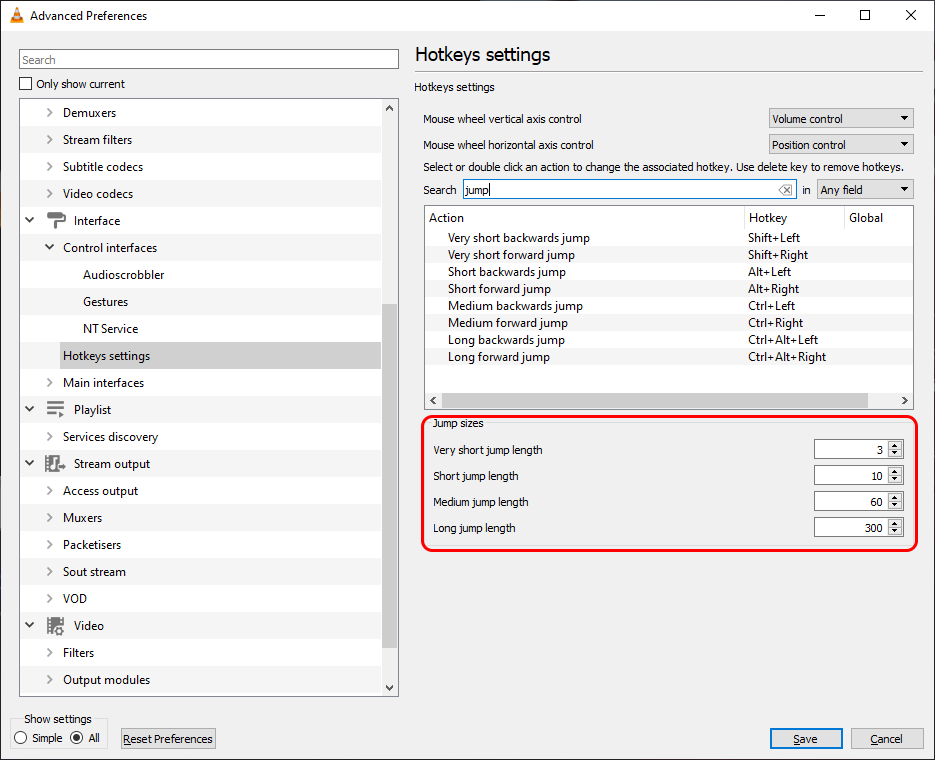Expand the Output modules node

(x=49, y=680)
